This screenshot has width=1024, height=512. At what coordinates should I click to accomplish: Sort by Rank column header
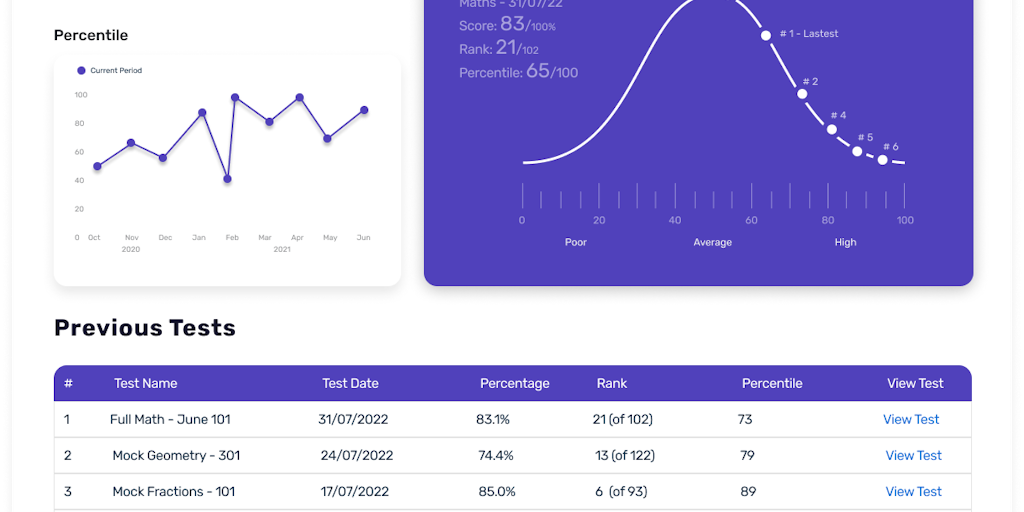click(612, 383)
